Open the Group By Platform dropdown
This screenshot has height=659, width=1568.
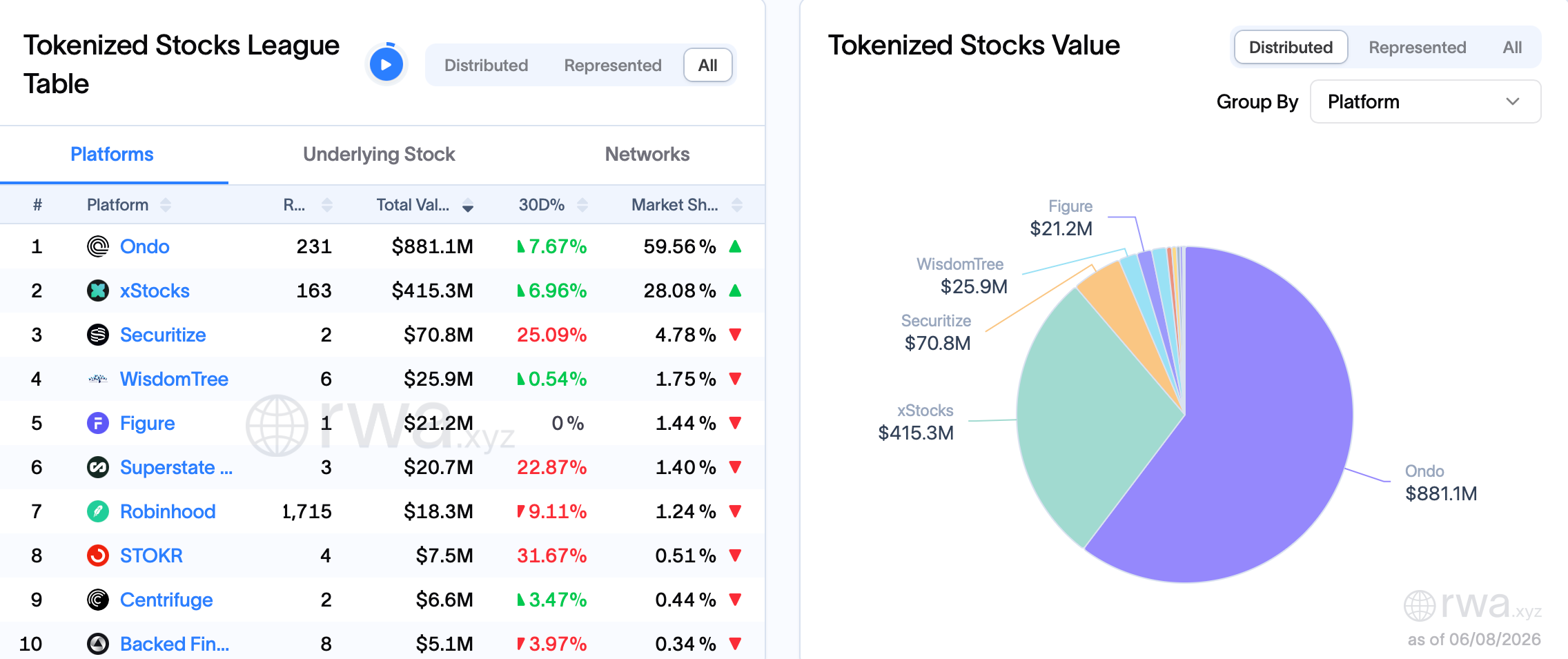tap(1425, 101)
